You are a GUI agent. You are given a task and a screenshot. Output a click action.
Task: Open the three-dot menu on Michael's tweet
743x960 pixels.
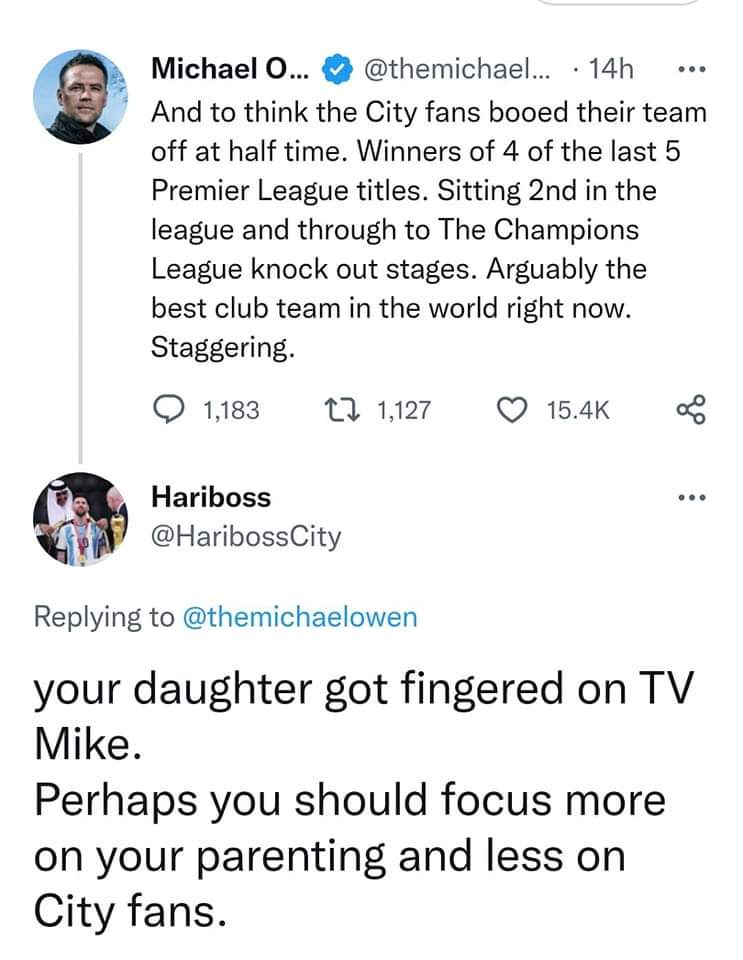(693, 69)
